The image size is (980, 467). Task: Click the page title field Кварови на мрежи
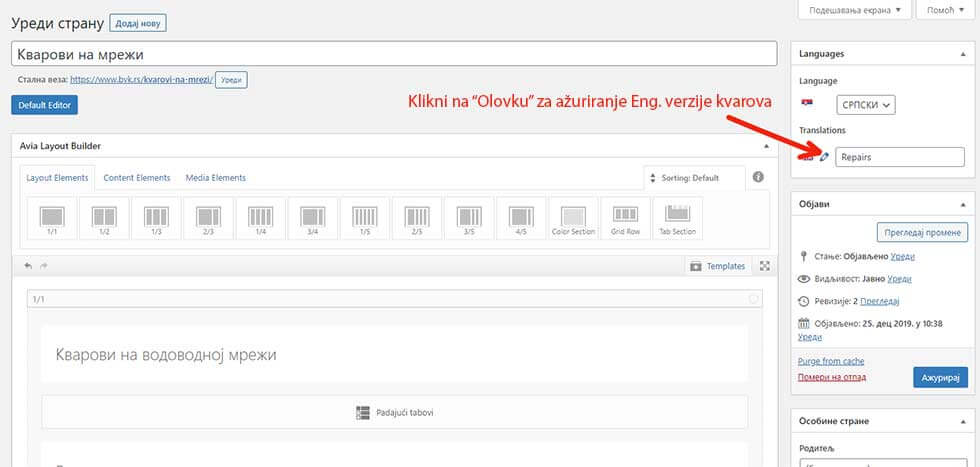(x=394, y=54)
